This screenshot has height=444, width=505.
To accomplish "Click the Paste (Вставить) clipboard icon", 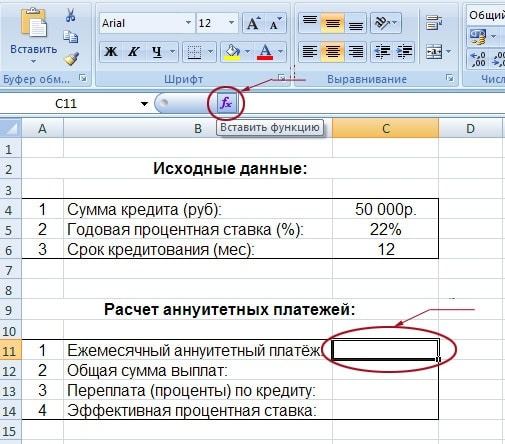I will click(34, 23).
